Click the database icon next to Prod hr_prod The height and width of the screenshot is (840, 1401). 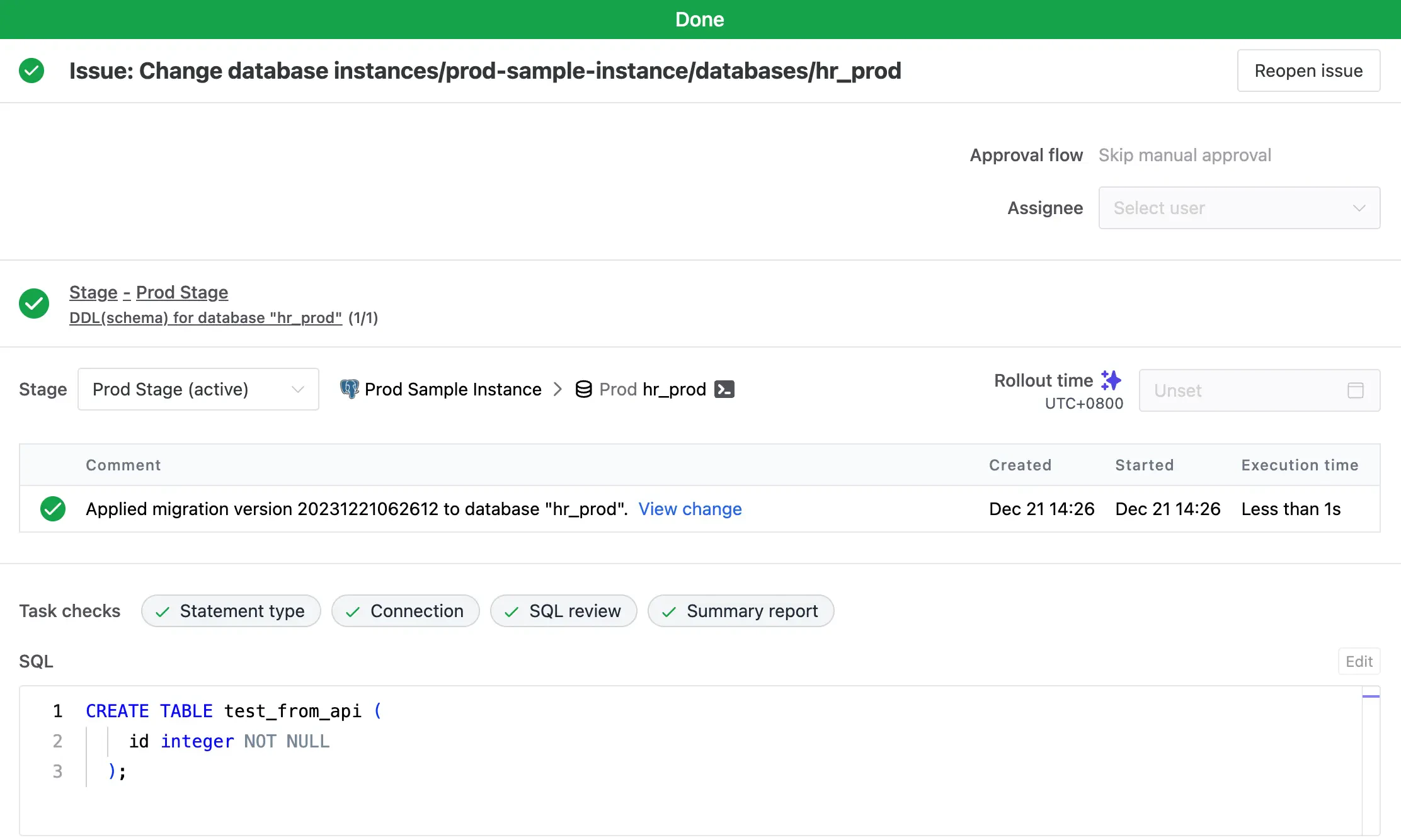point(584,389)
